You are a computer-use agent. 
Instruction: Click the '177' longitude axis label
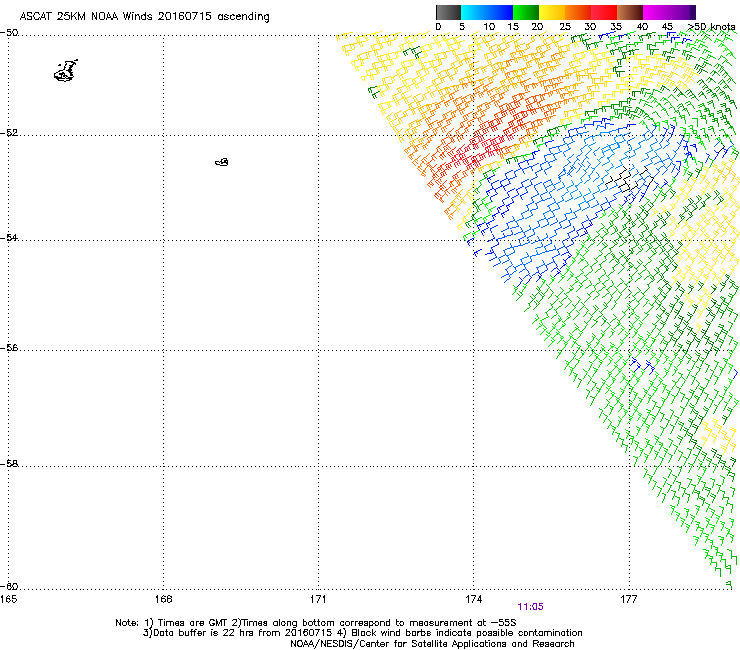tap(629, 599)
